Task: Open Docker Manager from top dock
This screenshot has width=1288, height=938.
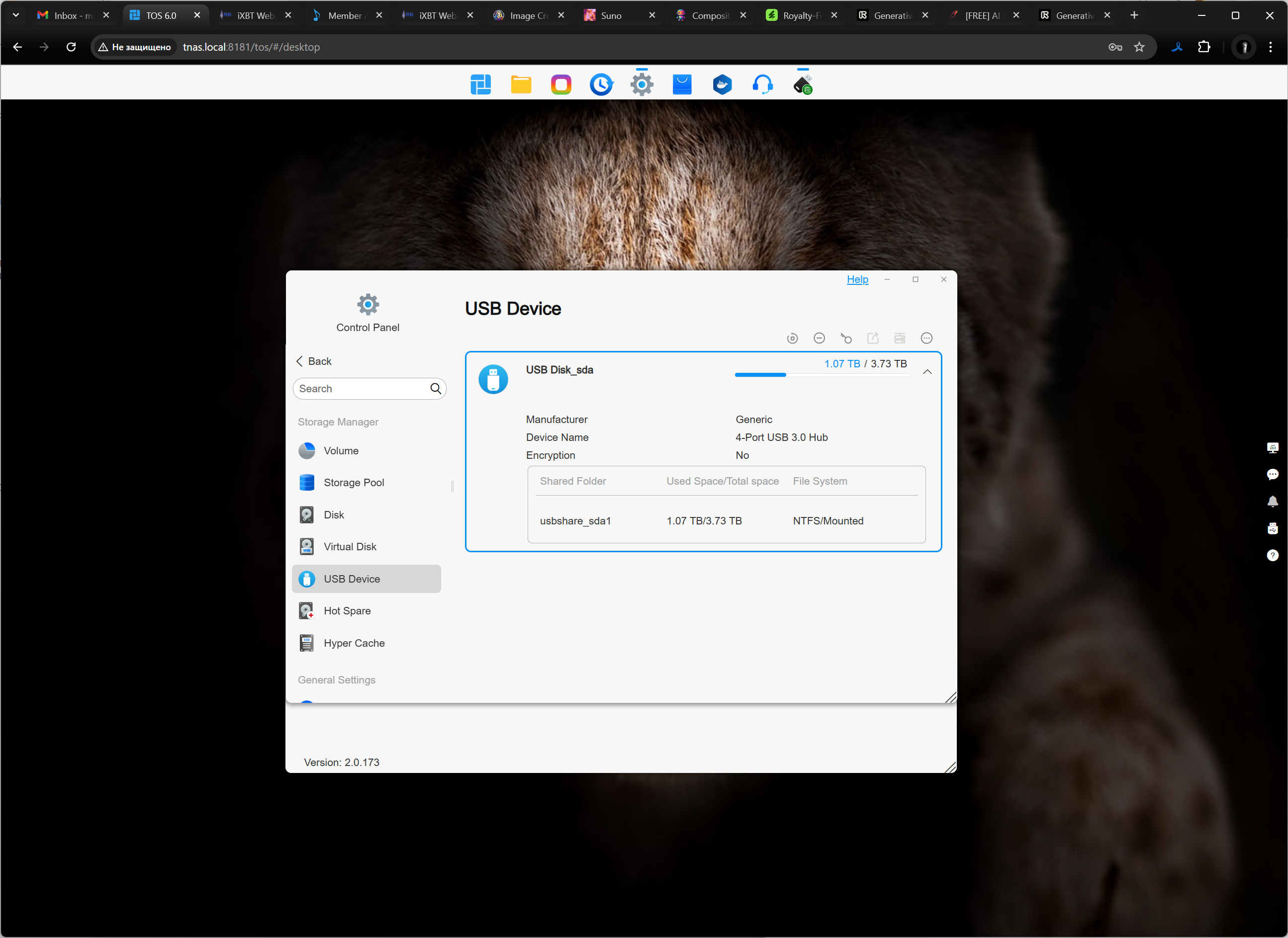Action: (722, 85)
